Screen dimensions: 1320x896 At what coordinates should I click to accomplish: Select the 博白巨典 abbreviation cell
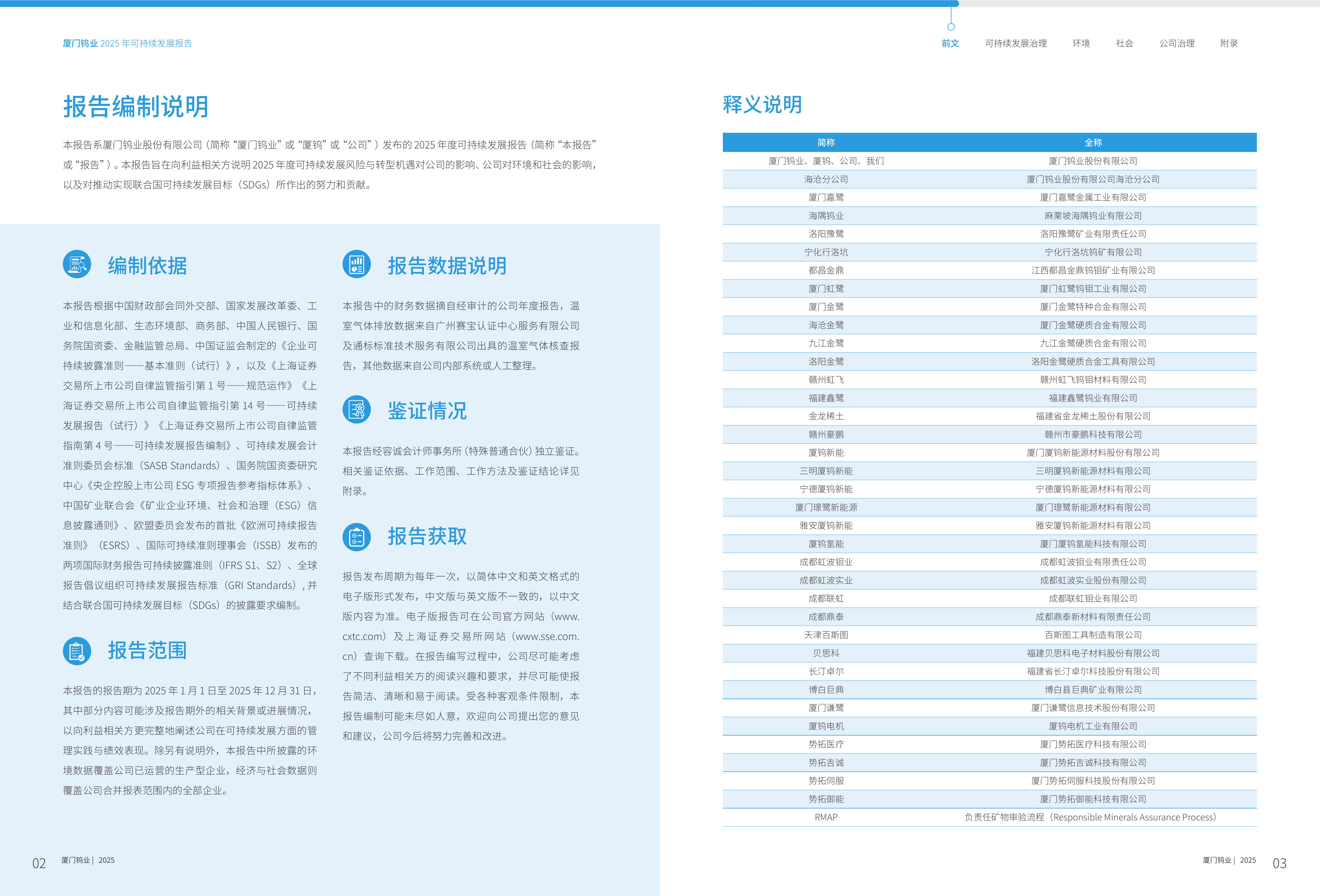[826, 689]
